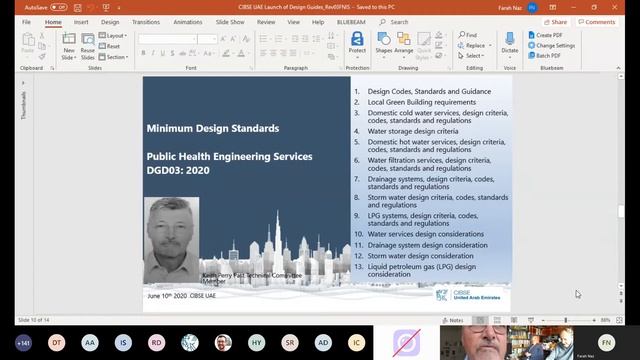Screen dimensions: 640x360
Task: Click the Numbering list icon
Action: tap(278, 39)
